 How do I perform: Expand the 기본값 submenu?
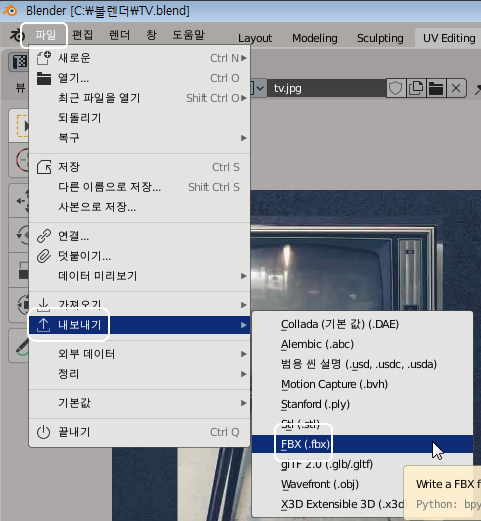click(x=140, y=403)
